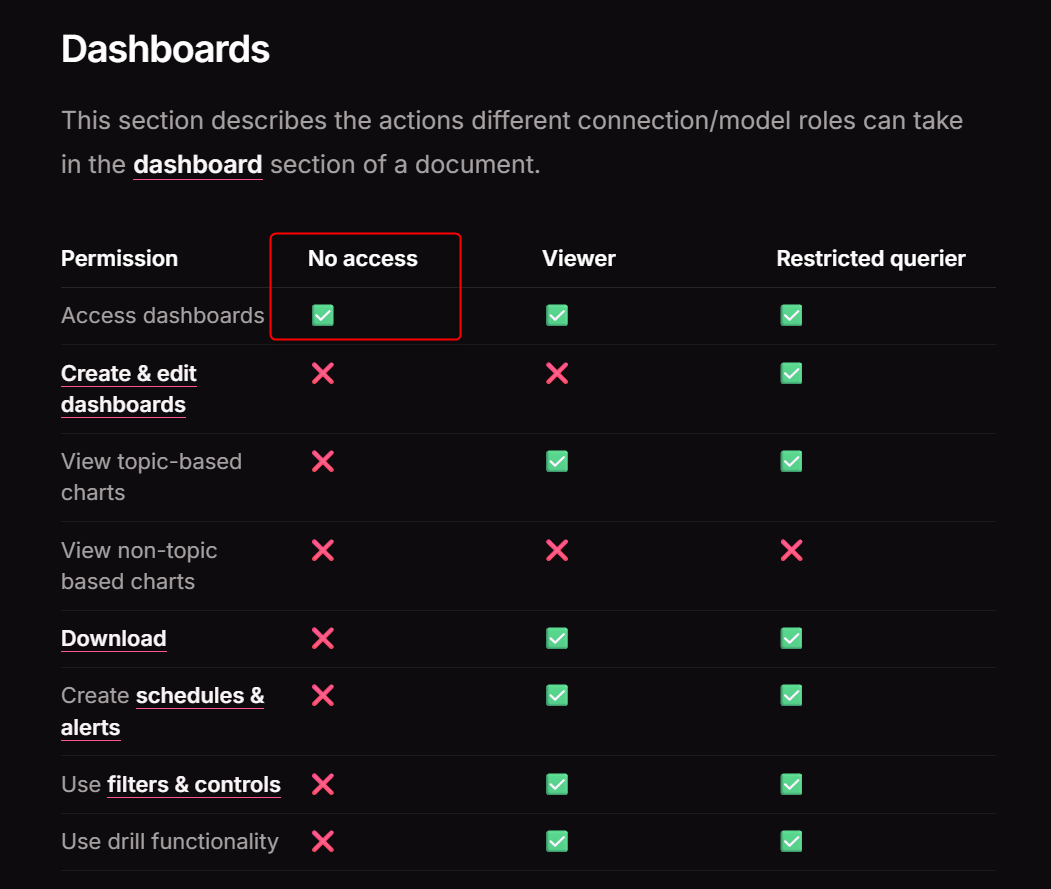Image resolution: width=1051 pixels, height=889 pixels.
Task: Click Restricted querier checkmark for filters & controls
Action: point(791,784)
